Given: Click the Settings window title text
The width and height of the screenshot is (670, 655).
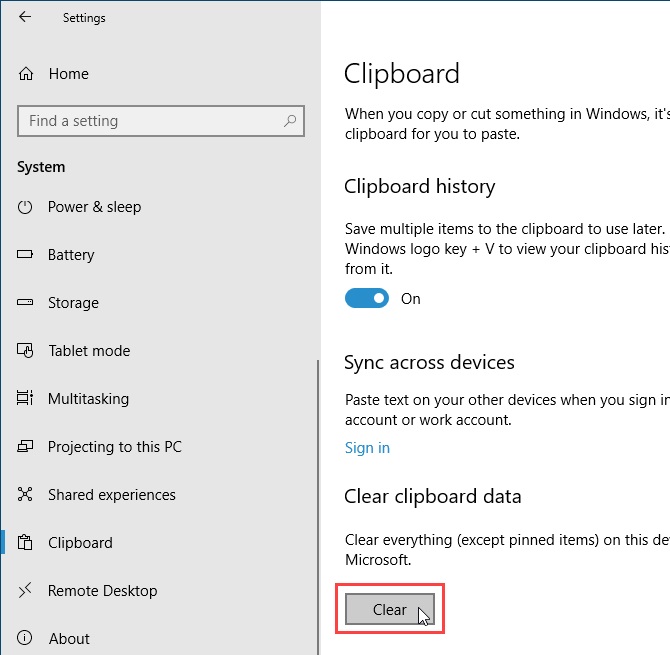Looking at the screenshot, I should (84, 18).
